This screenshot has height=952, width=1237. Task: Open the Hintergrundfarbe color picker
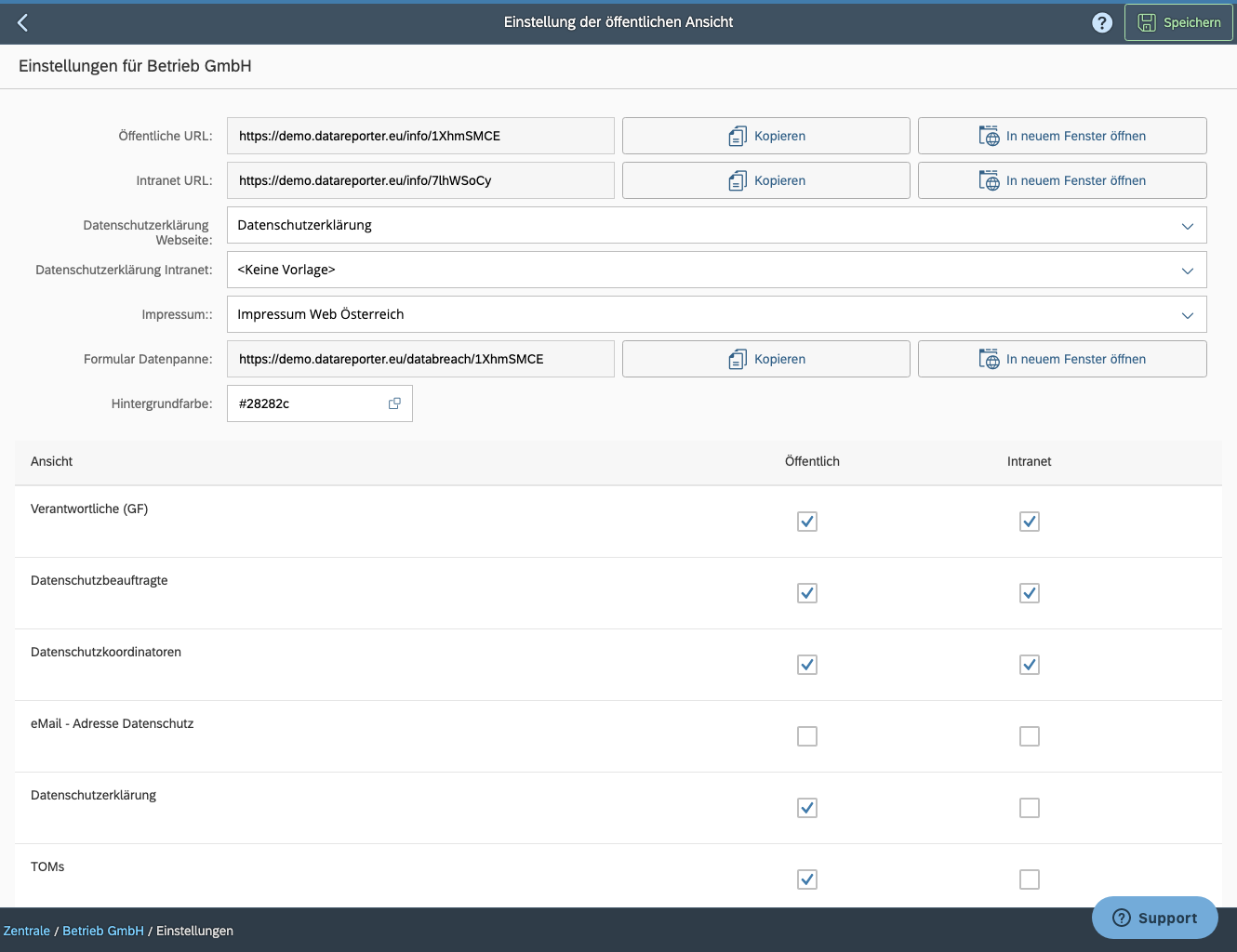tap(393, 403)
